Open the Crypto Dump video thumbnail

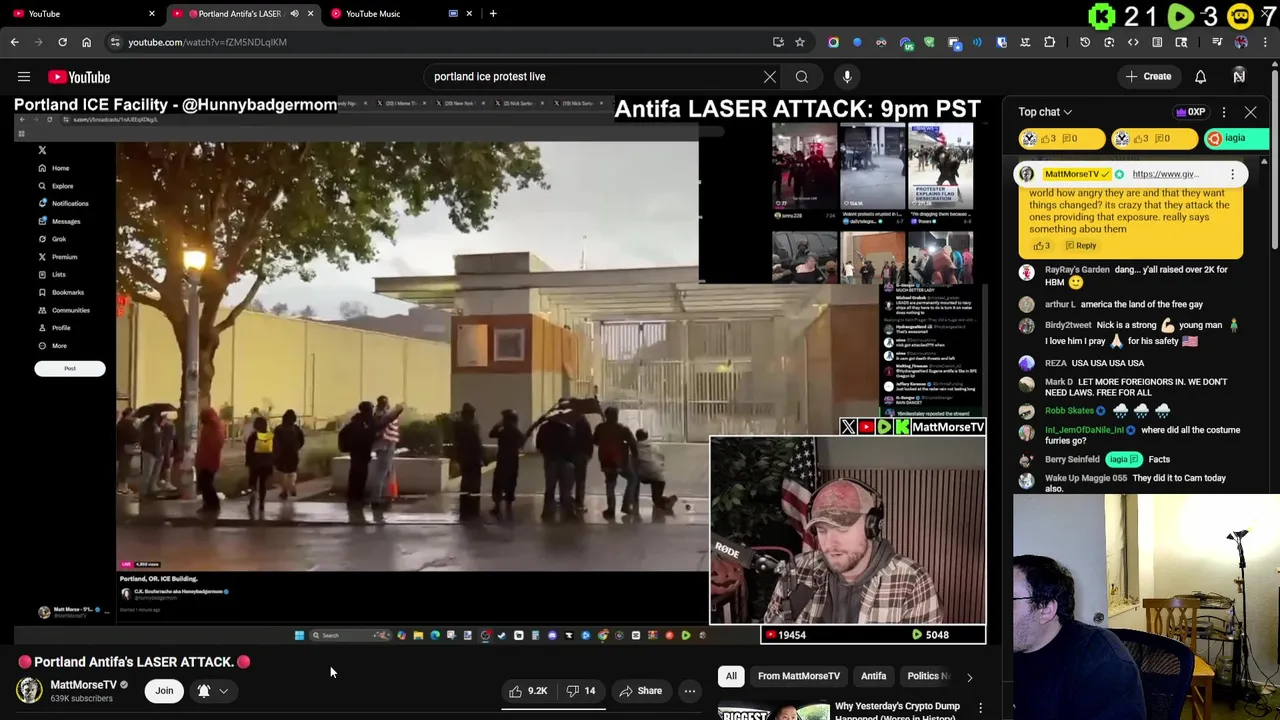coord(772,710)
